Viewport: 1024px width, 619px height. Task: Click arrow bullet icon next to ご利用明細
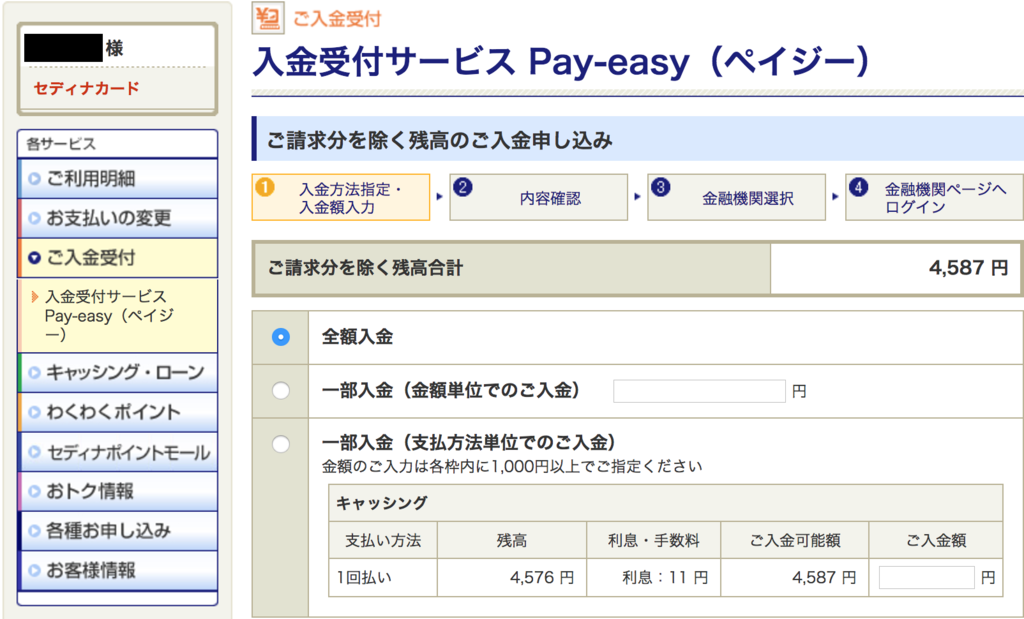click(x=35, y=179)
